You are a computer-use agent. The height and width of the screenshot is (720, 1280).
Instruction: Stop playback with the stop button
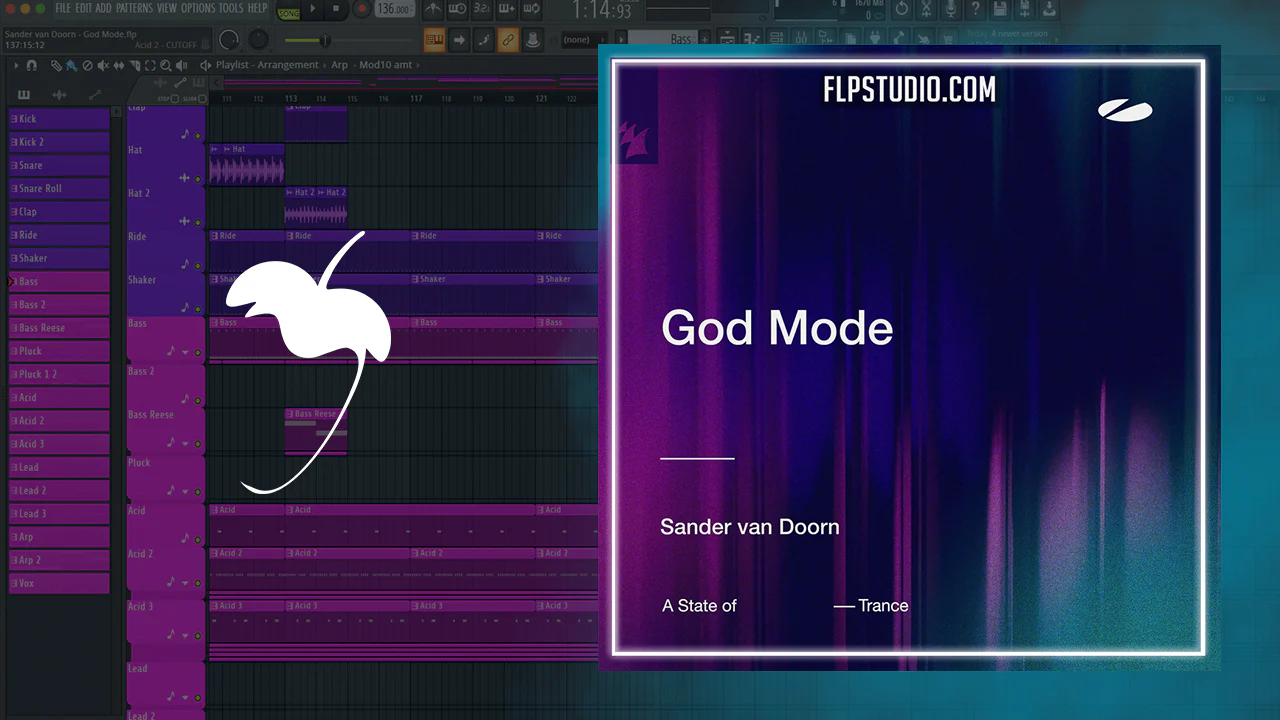[x=335, y=9]
